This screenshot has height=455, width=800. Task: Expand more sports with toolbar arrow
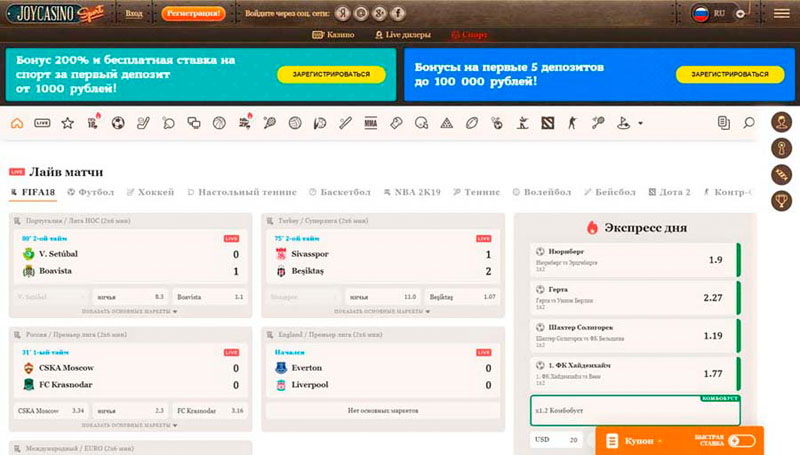point(641,123)
